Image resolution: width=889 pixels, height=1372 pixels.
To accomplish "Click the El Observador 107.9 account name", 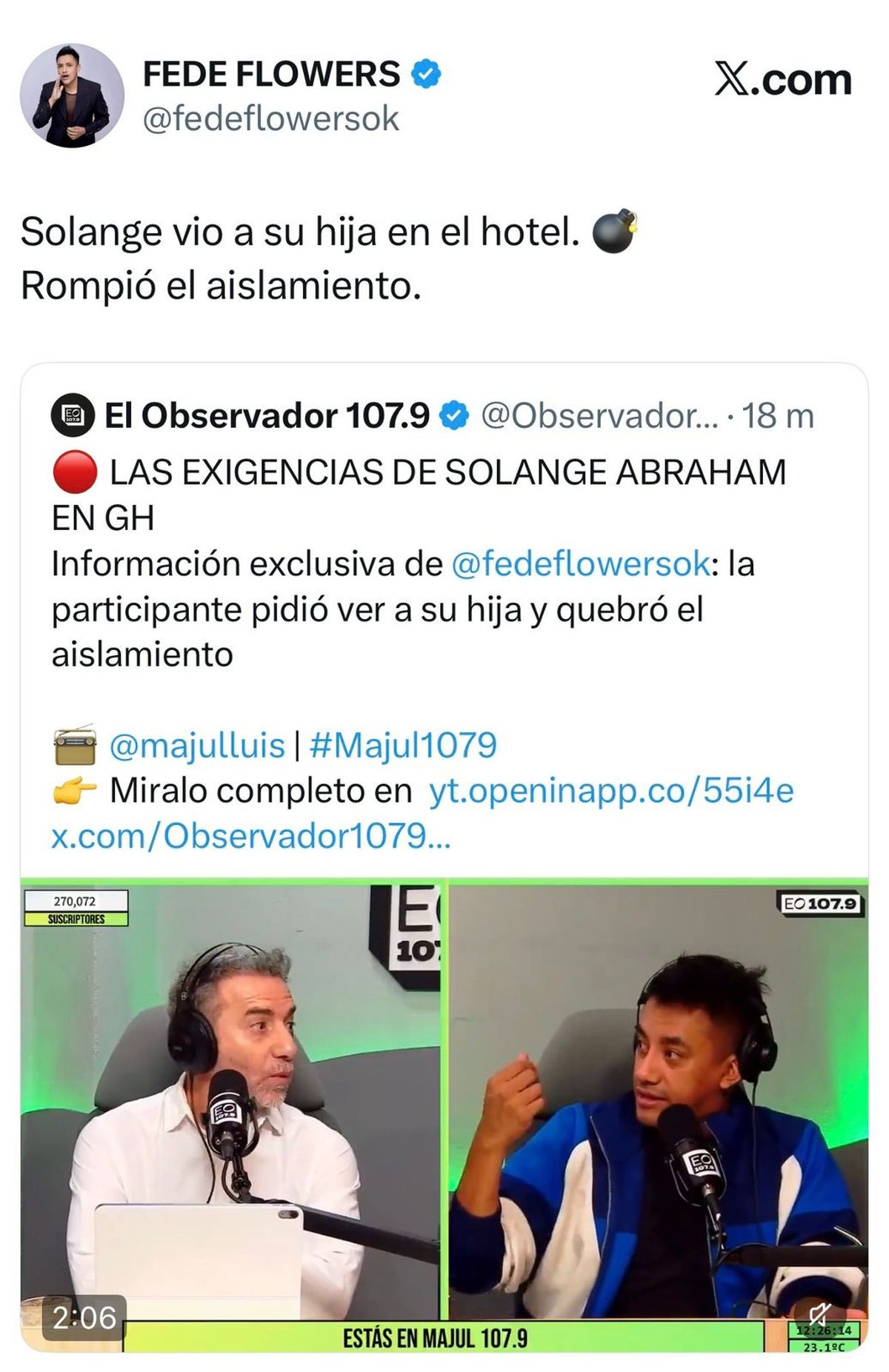I will (x=267, y=415).
